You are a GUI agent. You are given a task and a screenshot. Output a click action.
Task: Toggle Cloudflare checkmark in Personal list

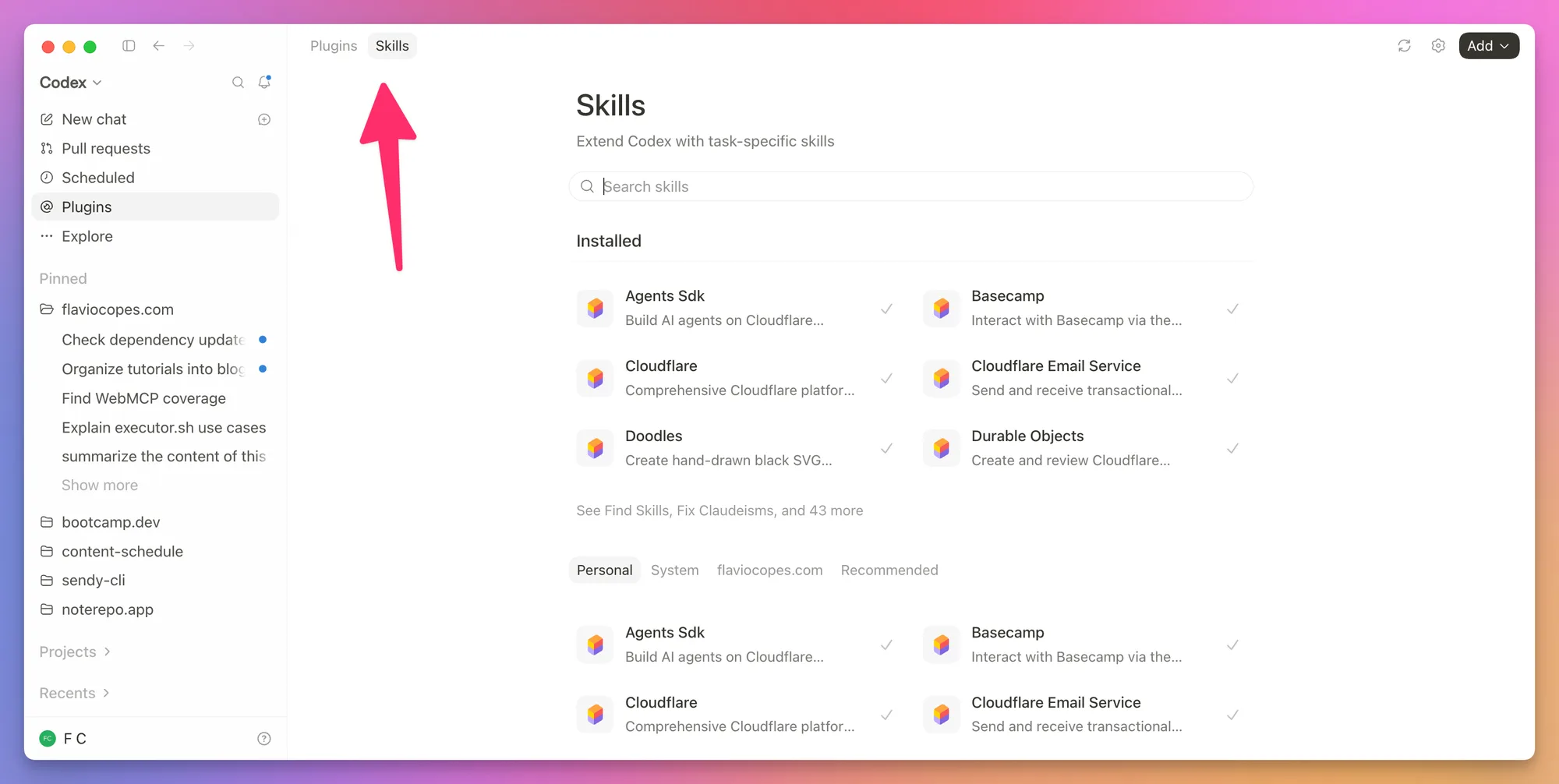(x=887, y=715)
